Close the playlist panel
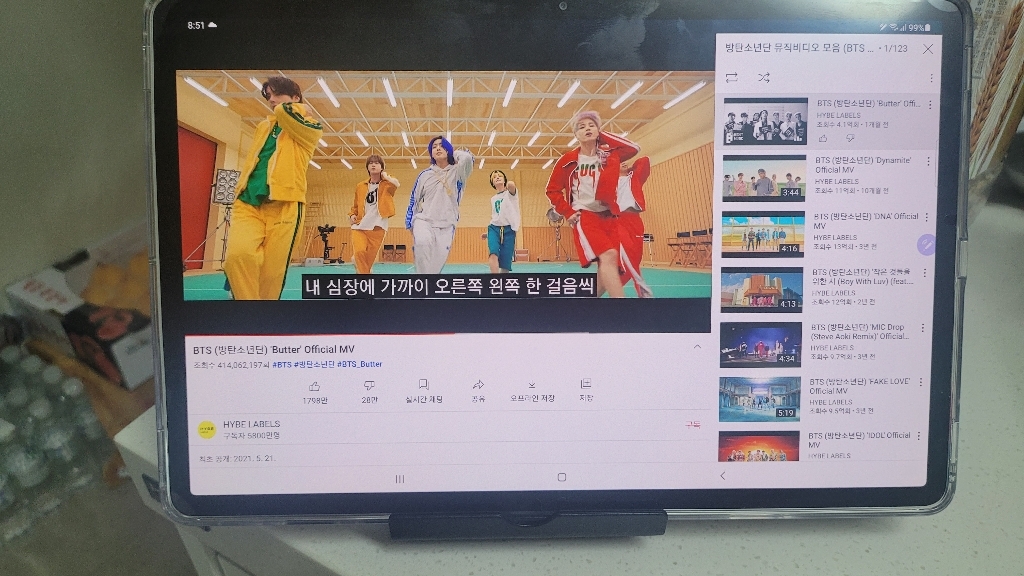This screenshot has height=576, width=1024. click(928, 49)
